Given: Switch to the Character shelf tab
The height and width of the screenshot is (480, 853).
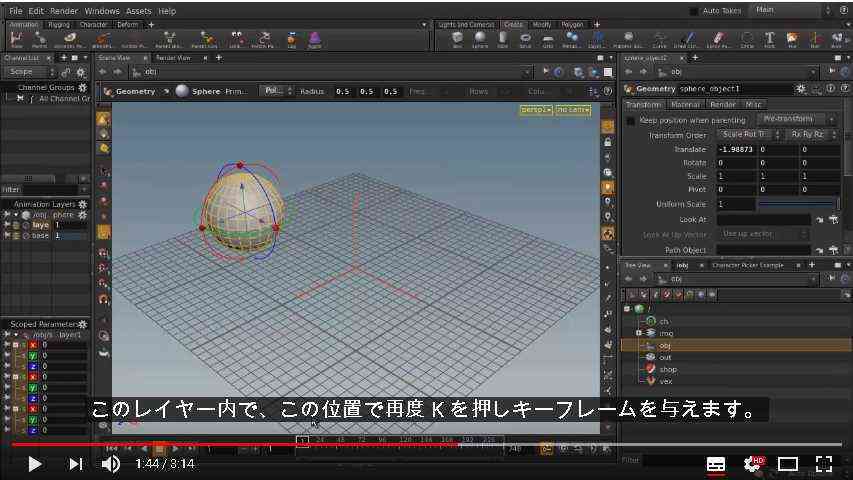Looking at the screenshot, I should click(93, 24).
